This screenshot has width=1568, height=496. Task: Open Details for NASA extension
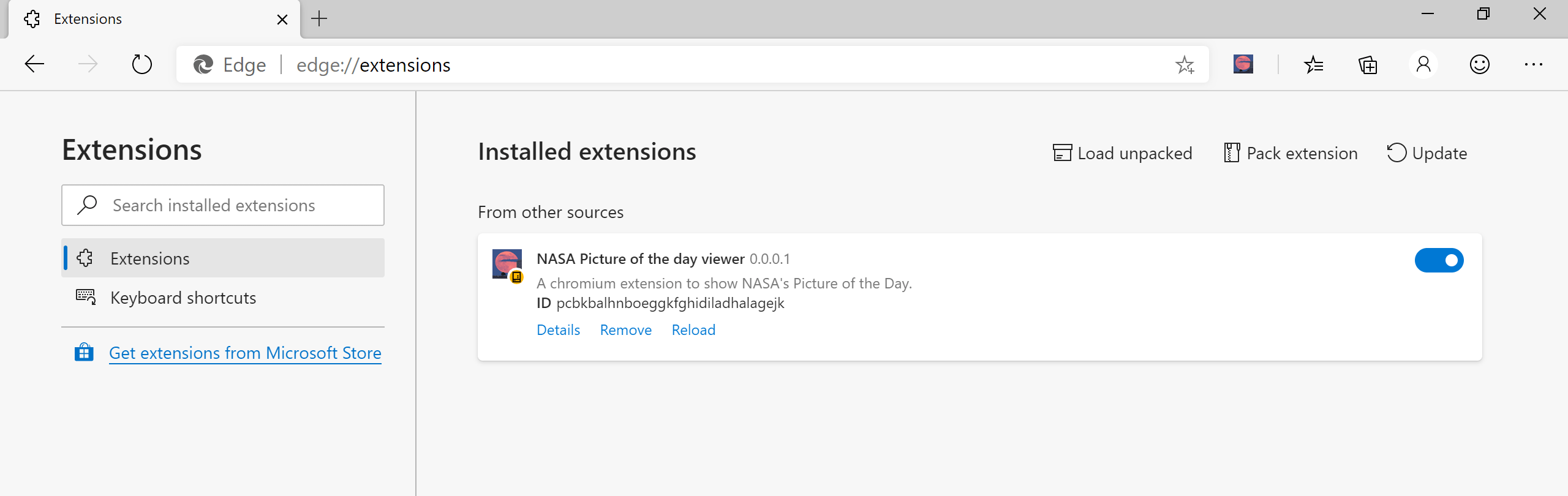point(558,330)
